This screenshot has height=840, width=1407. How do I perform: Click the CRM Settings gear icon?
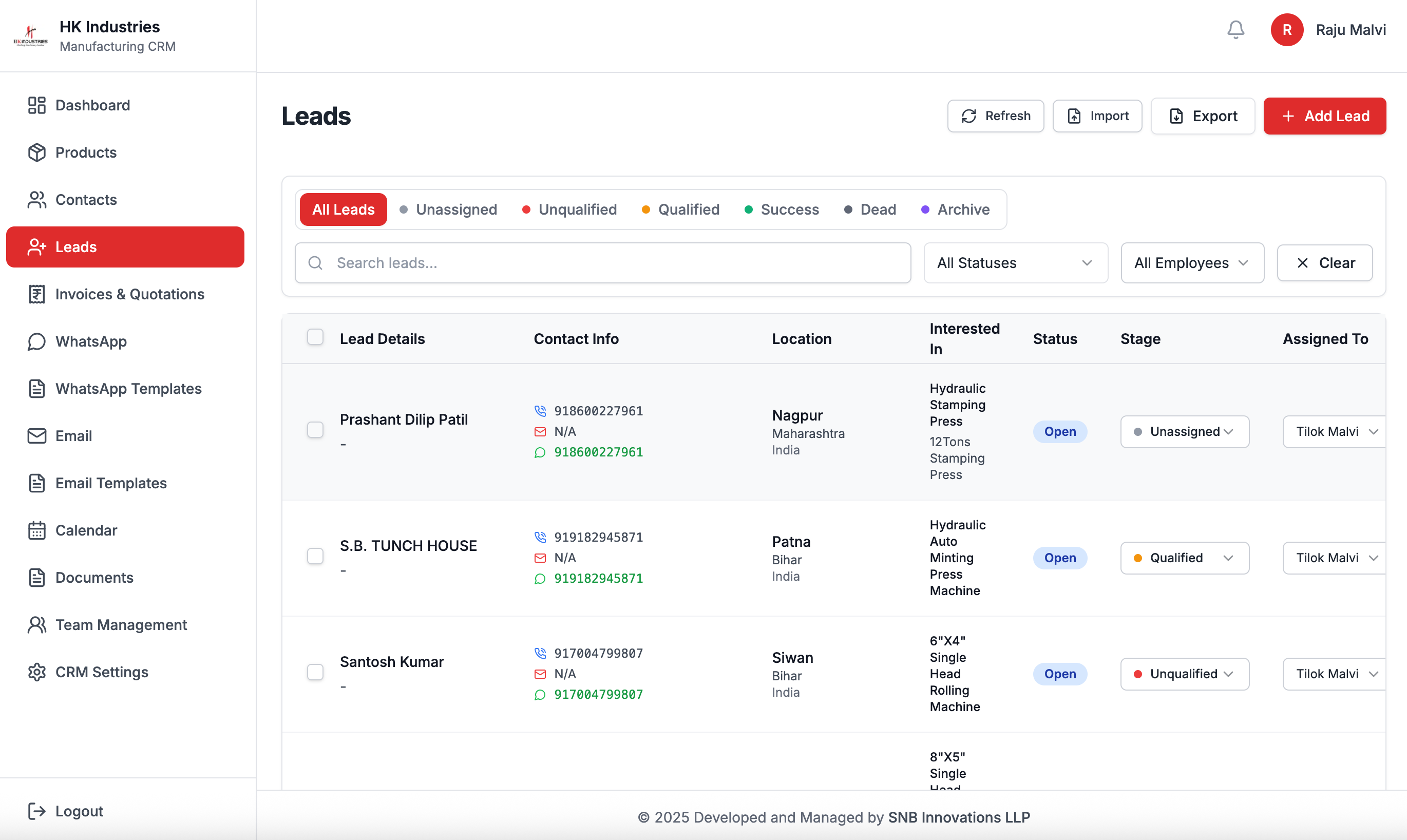point(37,673)
